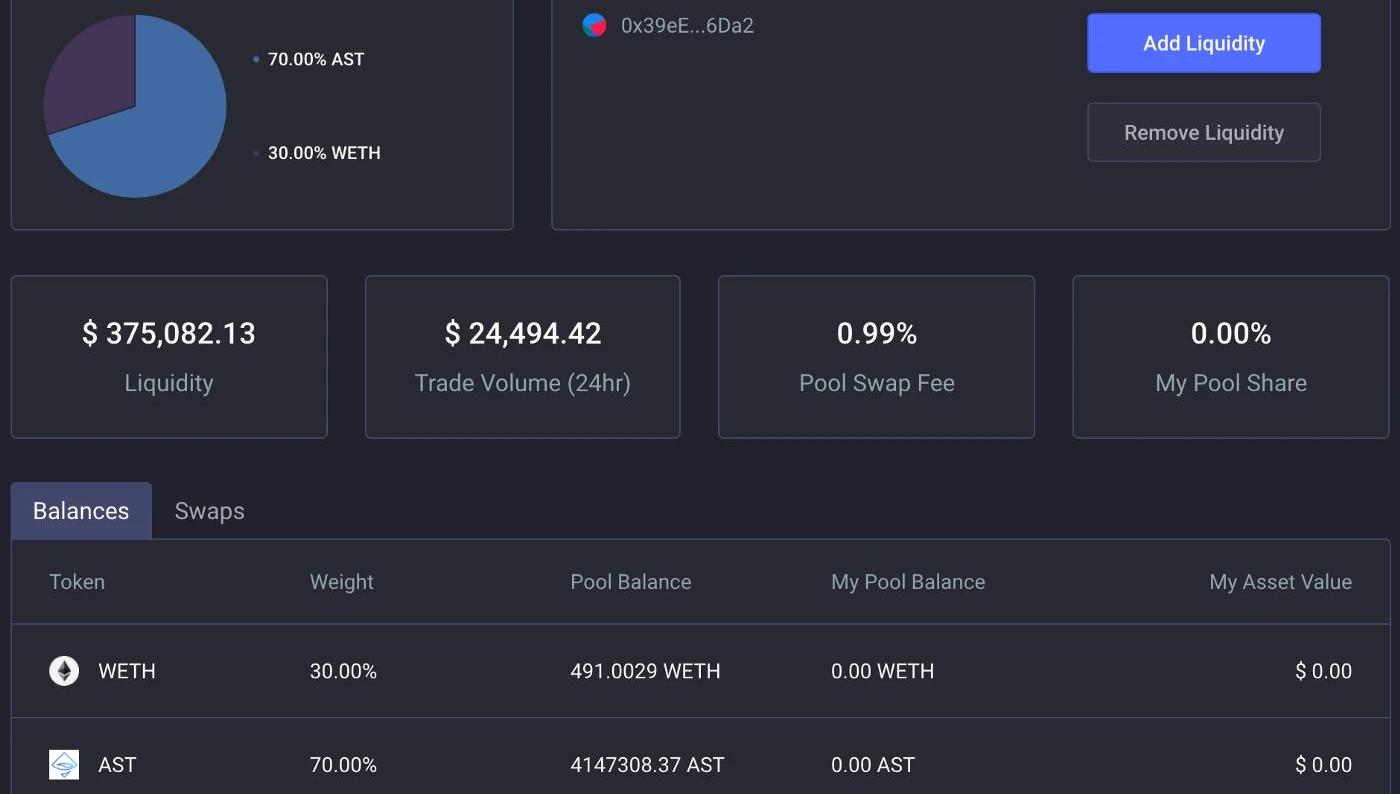The height and width of the screenshot is (794, 1400).
Task: Click the My Pool Share card
Action: click(1230, 357)
